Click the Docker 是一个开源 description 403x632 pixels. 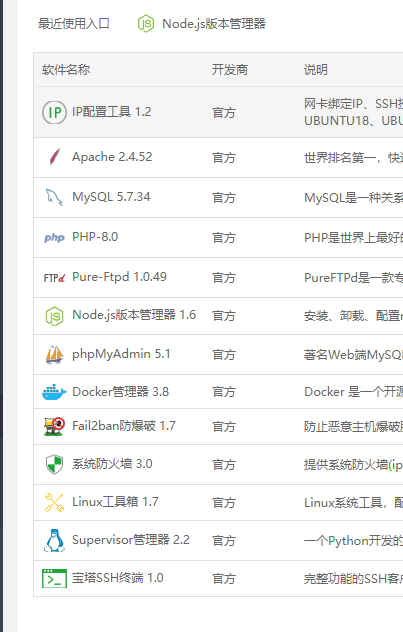(353, 392)
